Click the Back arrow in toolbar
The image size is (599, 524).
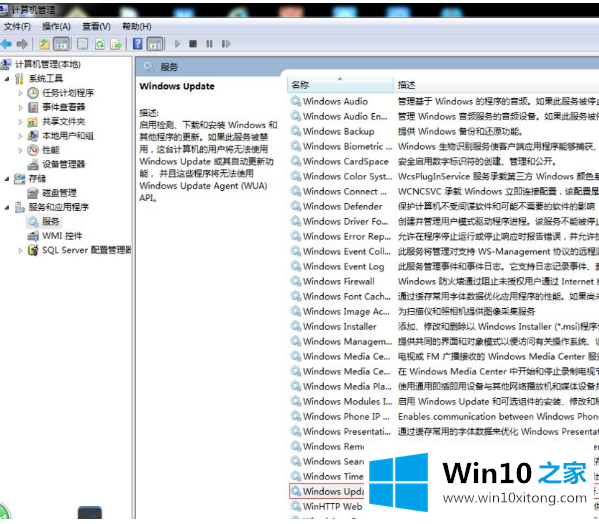click(6, 44)
